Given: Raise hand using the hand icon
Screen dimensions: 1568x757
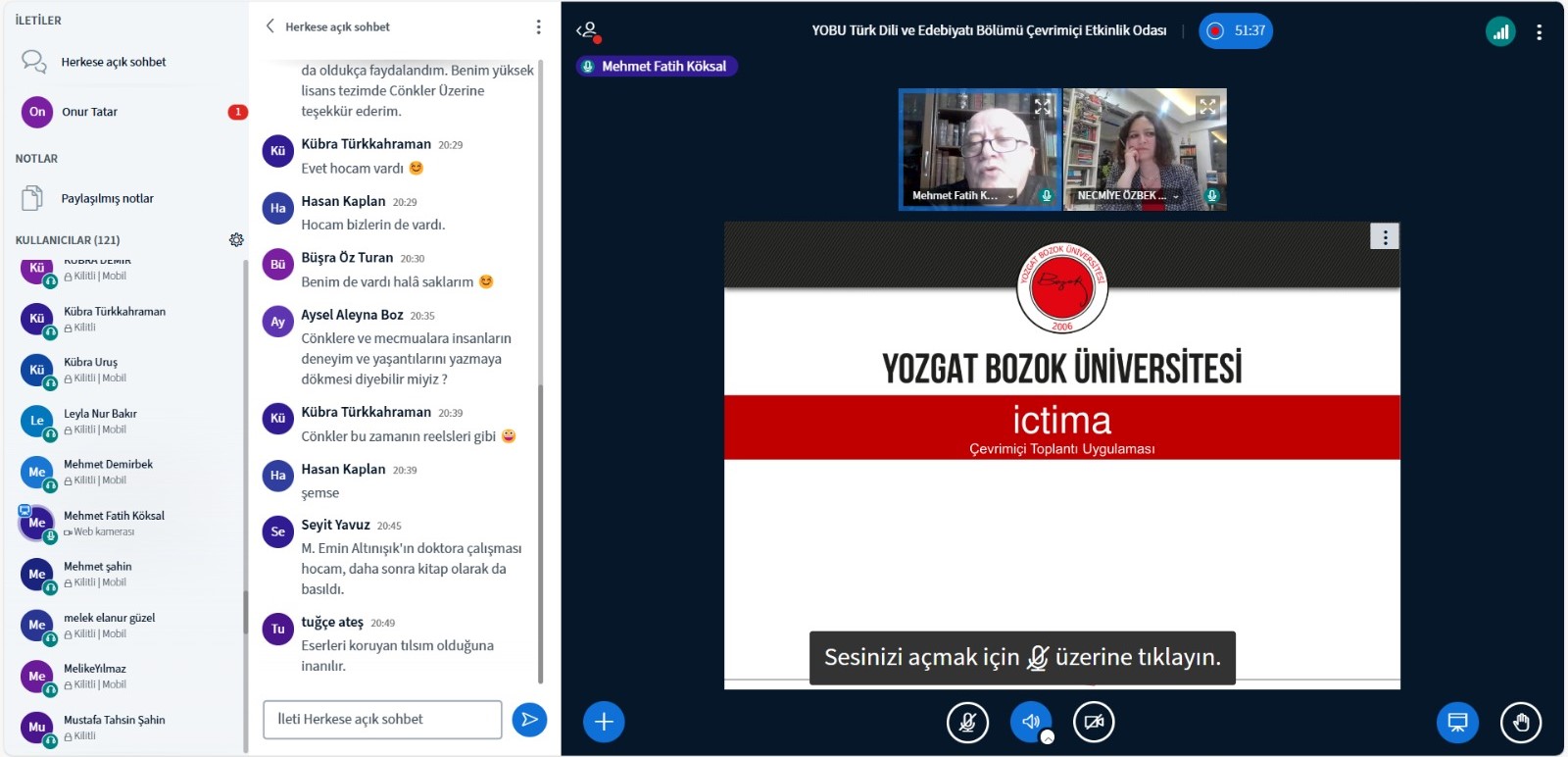Looking at the screenshot, I should click(x=1521, y=723).
